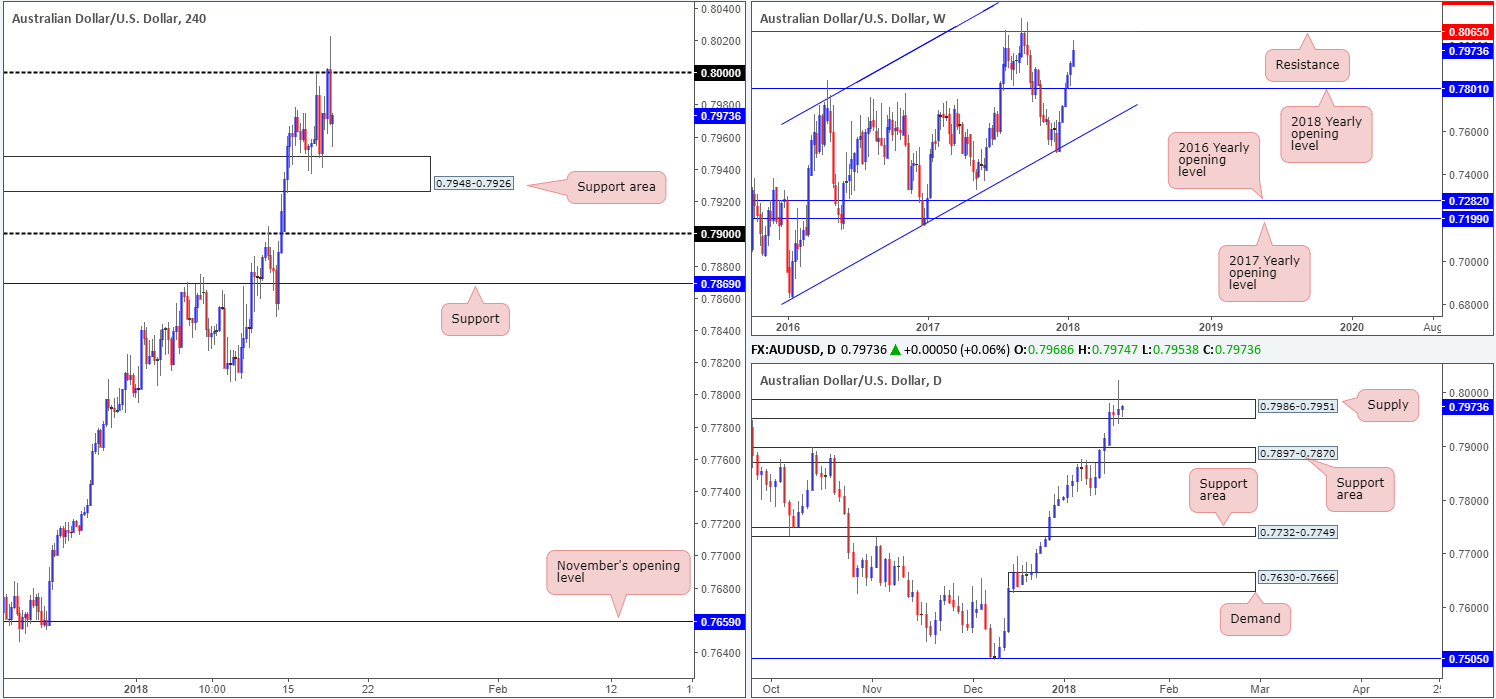1496x699 pixels.
Task: Select the 0.7630-0.7666 demand zone label
Action: coord(1296,578)
